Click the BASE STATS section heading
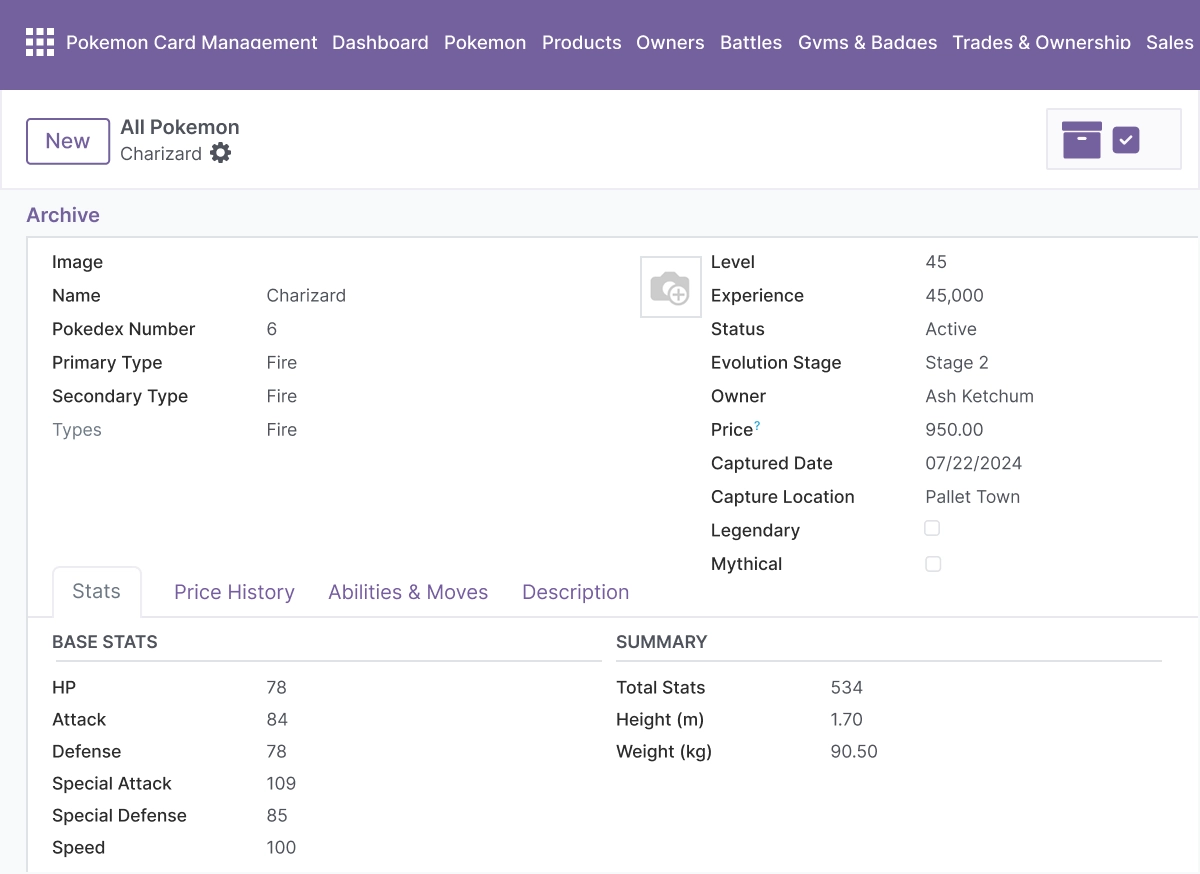 [105, 642]
